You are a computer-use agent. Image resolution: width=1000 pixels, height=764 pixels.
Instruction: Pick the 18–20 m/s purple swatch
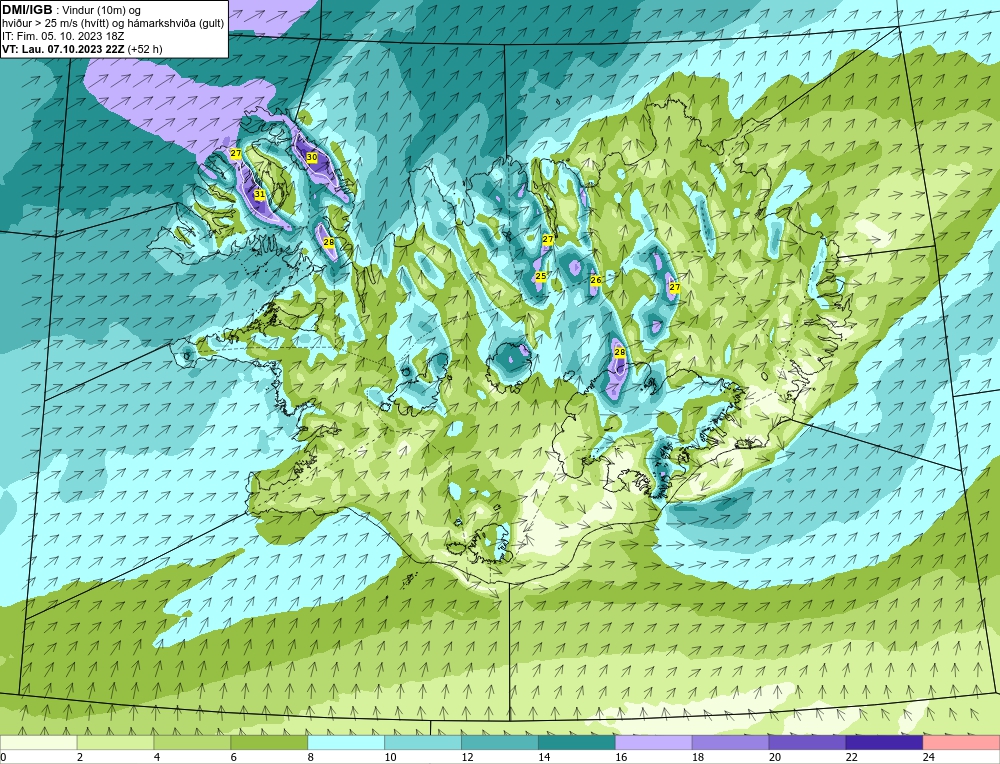(x=730, y=742)
